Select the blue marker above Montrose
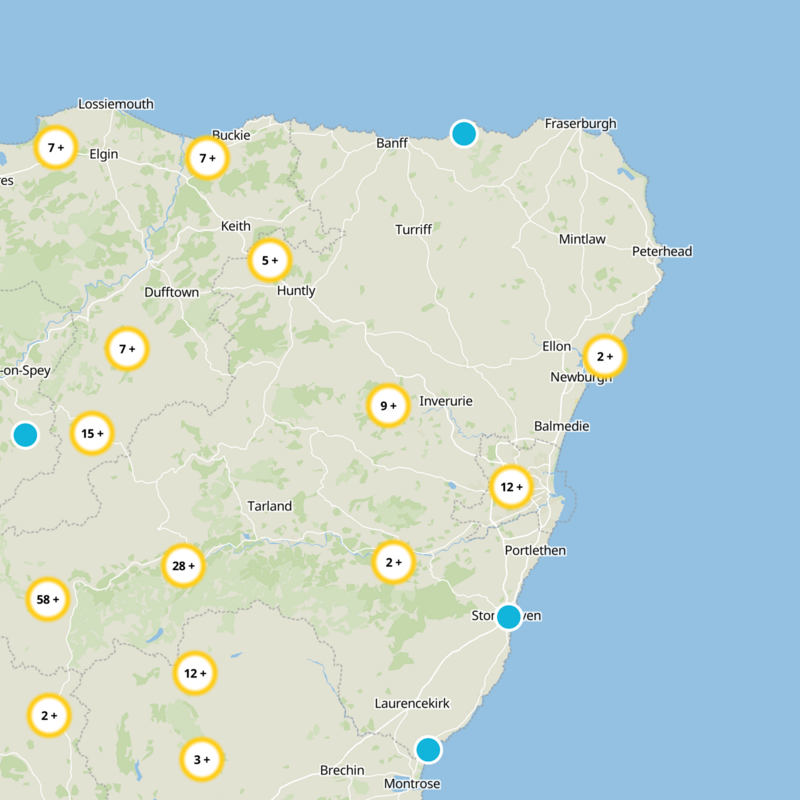The image size is (800, 800). [x=428, y=749]
